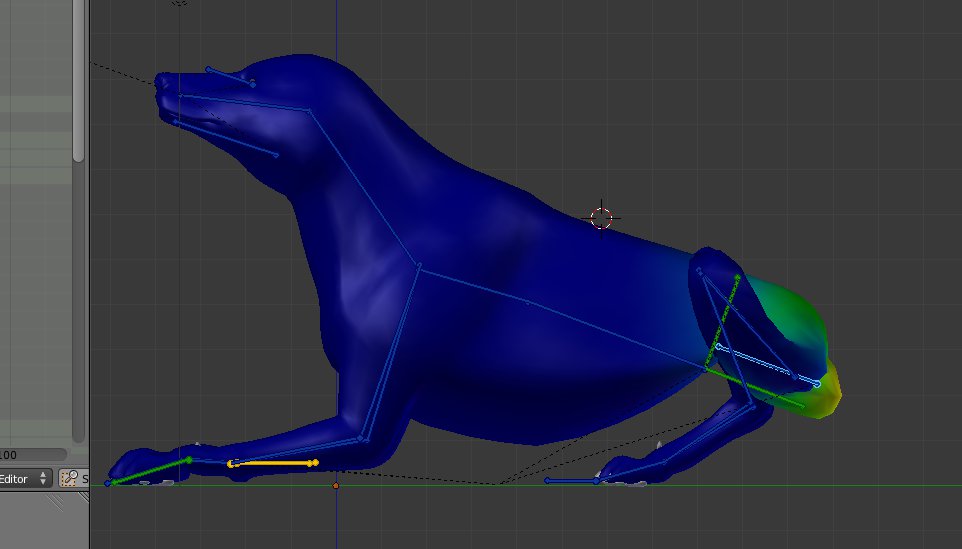Open the Editor type dropdown
The image size is (962, 549).
click(25, 479)
